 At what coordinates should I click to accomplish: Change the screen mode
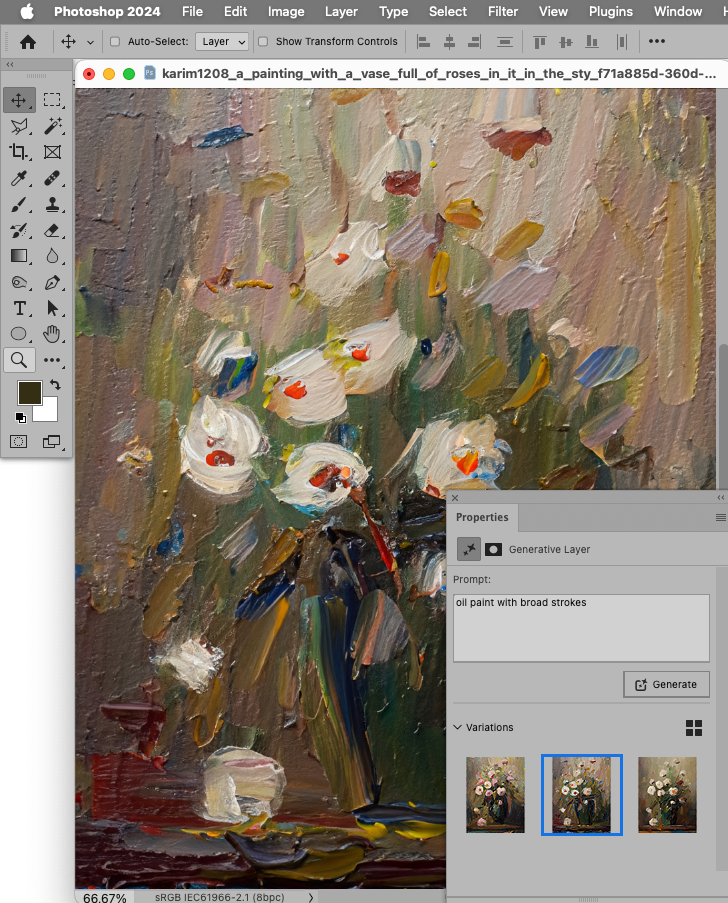(x=52, y=442)
